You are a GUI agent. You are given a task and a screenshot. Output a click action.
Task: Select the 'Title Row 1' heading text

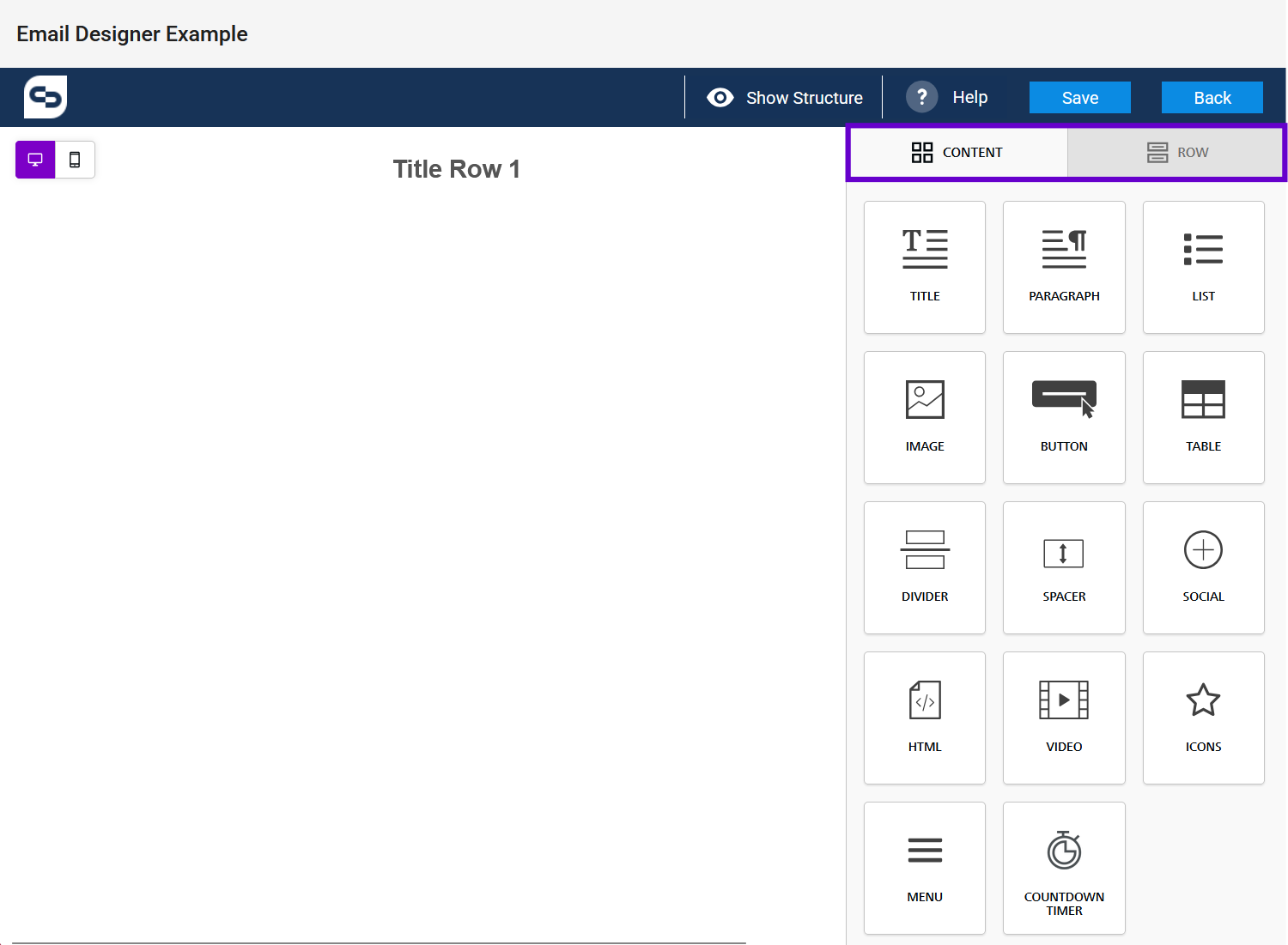pos(457,169)
